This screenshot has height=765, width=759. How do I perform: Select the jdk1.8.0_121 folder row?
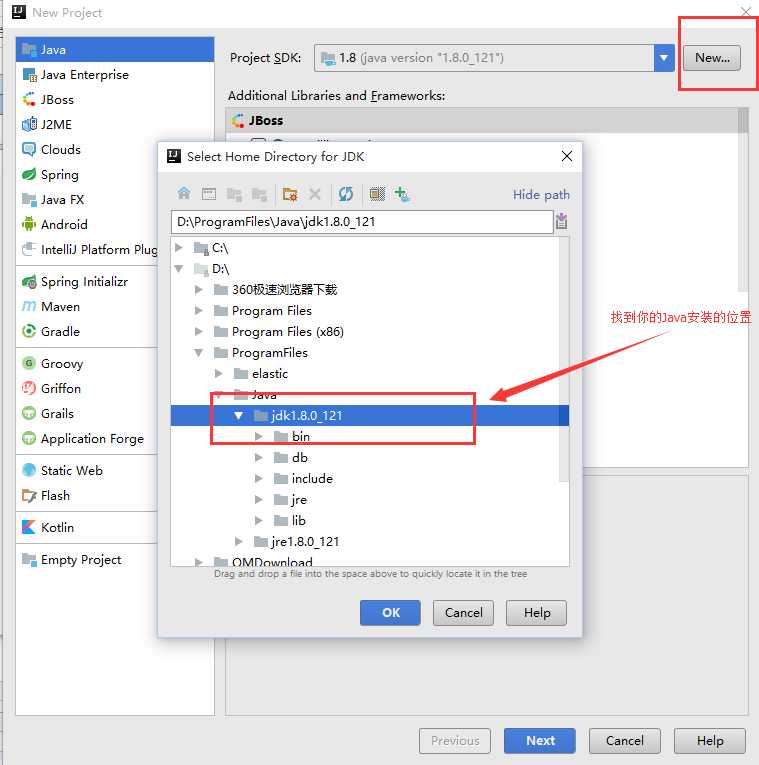(x=370, y=416)
